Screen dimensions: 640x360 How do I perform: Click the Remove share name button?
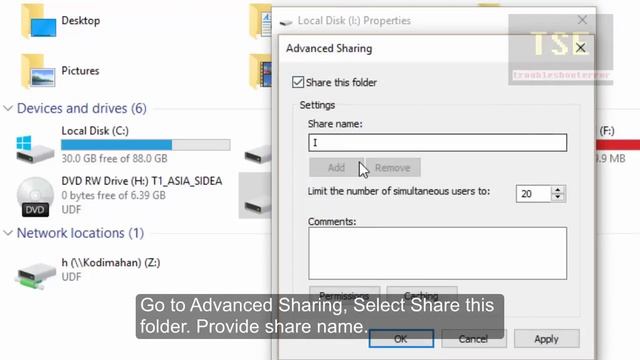pos(393,168)
